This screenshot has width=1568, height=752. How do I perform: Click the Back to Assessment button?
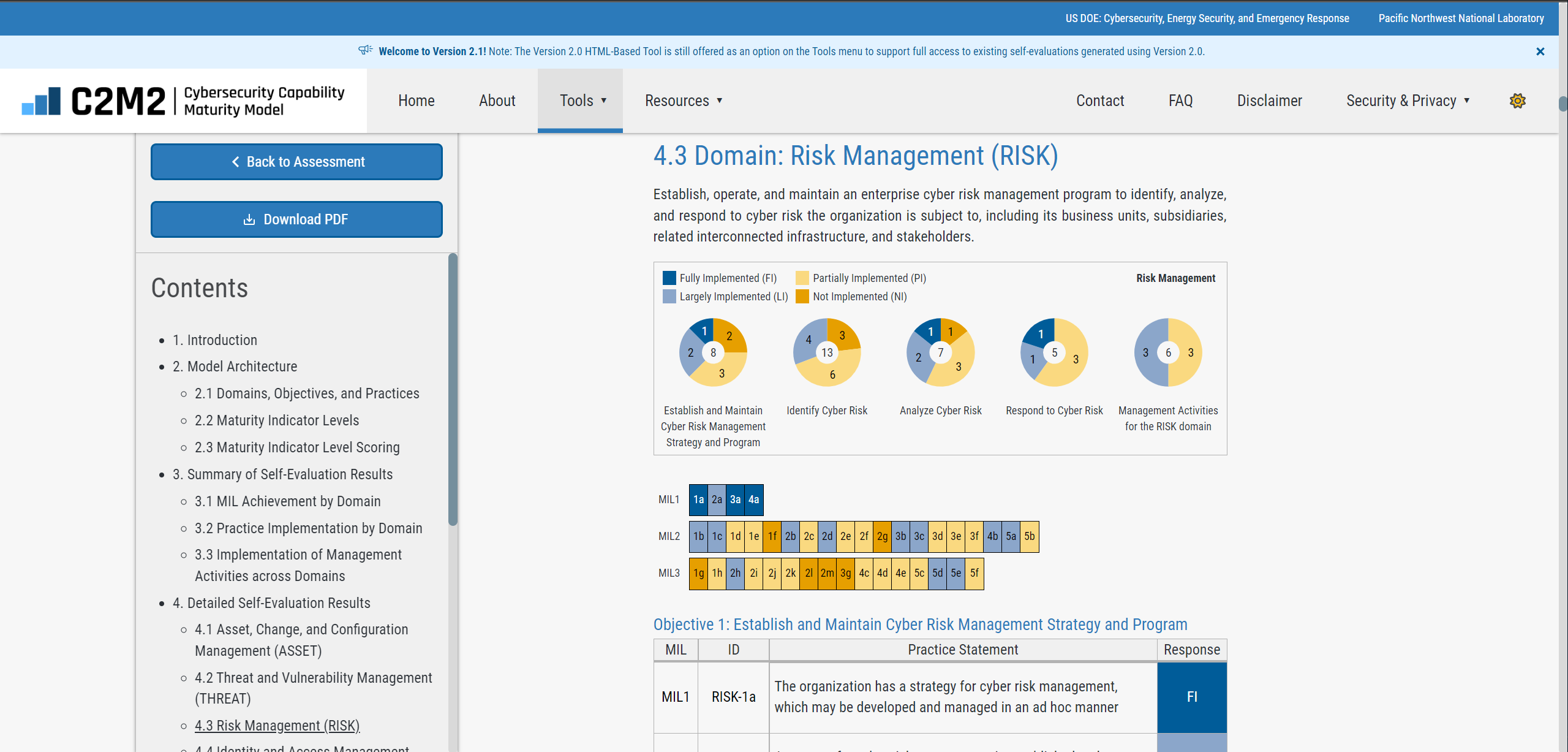point(296,162)
